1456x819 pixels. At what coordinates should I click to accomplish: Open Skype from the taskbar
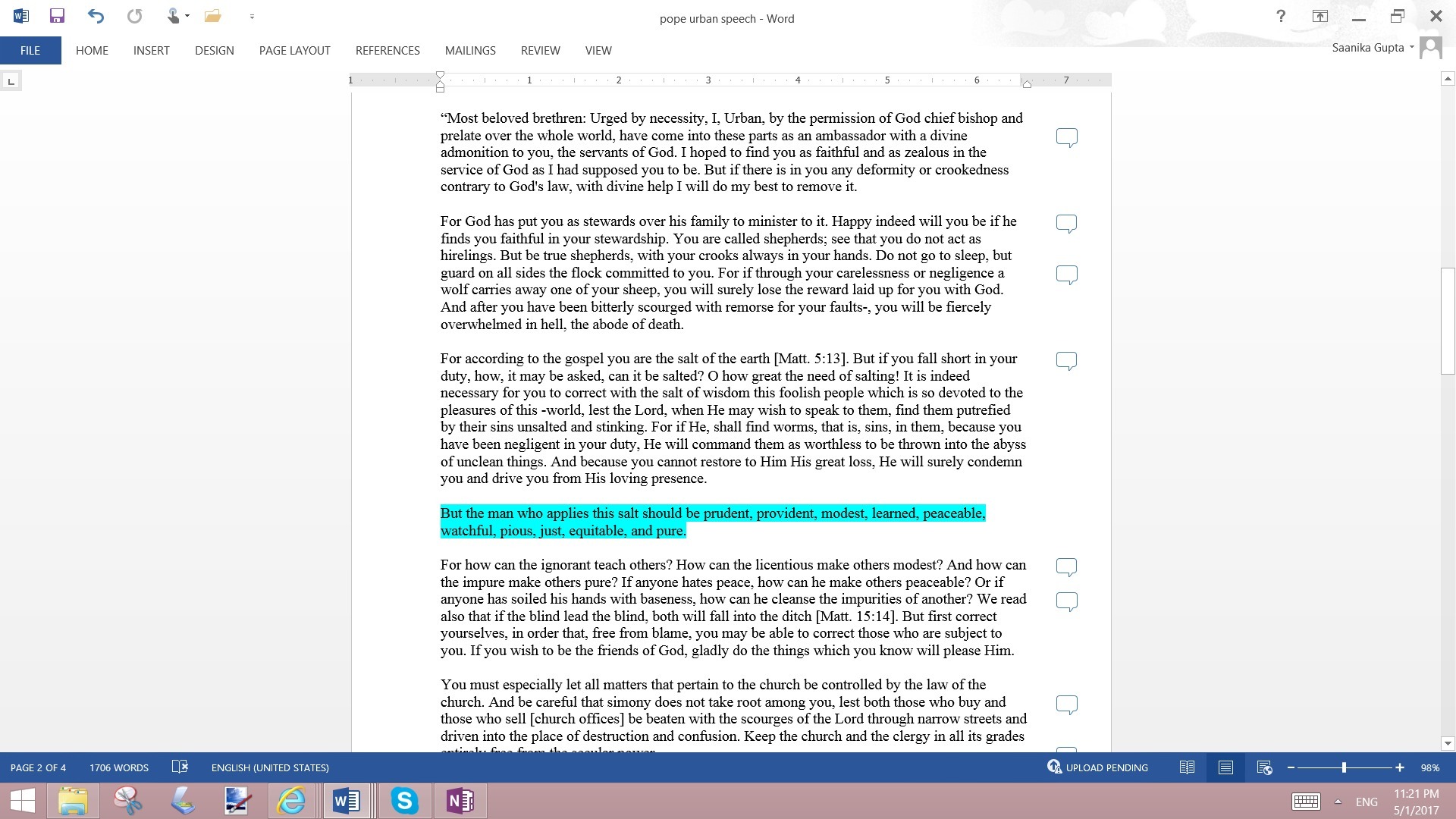(404, 801)
